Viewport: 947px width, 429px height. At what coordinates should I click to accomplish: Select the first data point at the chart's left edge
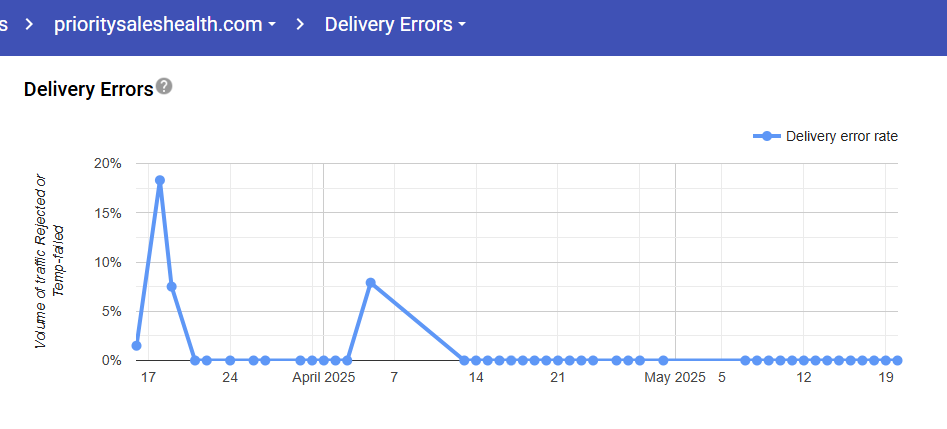137,346
